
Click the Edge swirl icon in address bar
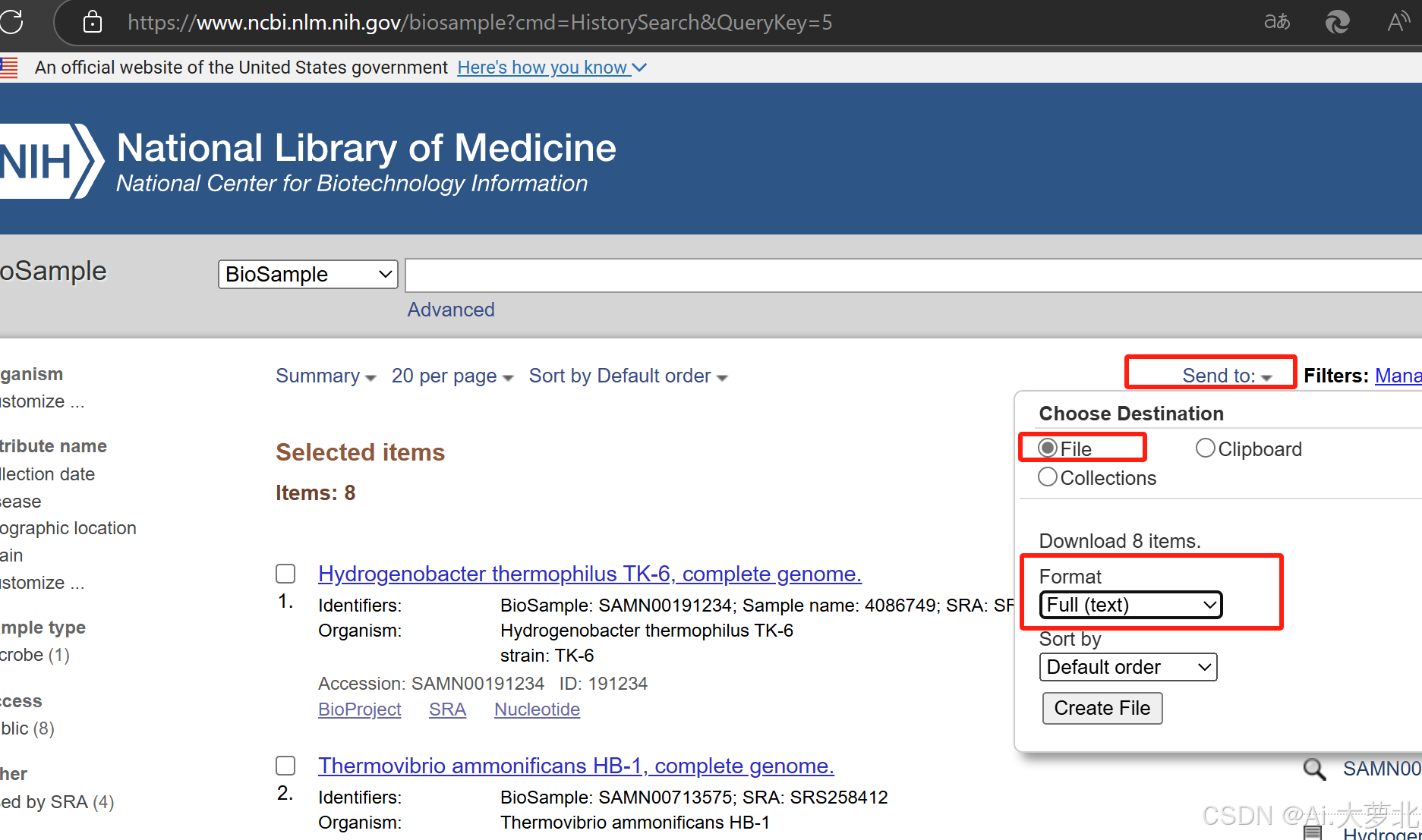click(x=1337, y=22)
